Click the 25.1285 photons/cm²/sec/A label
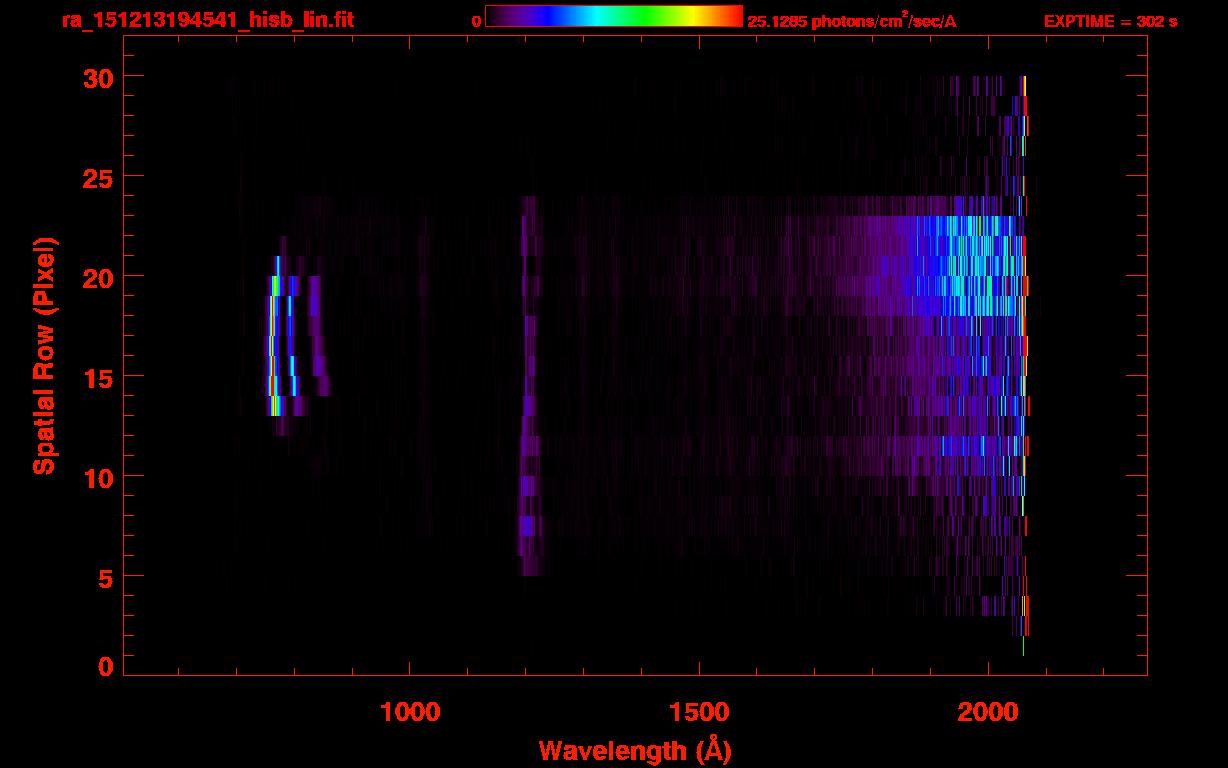The height and width of the screenshot is (768, 1228). 852,20
